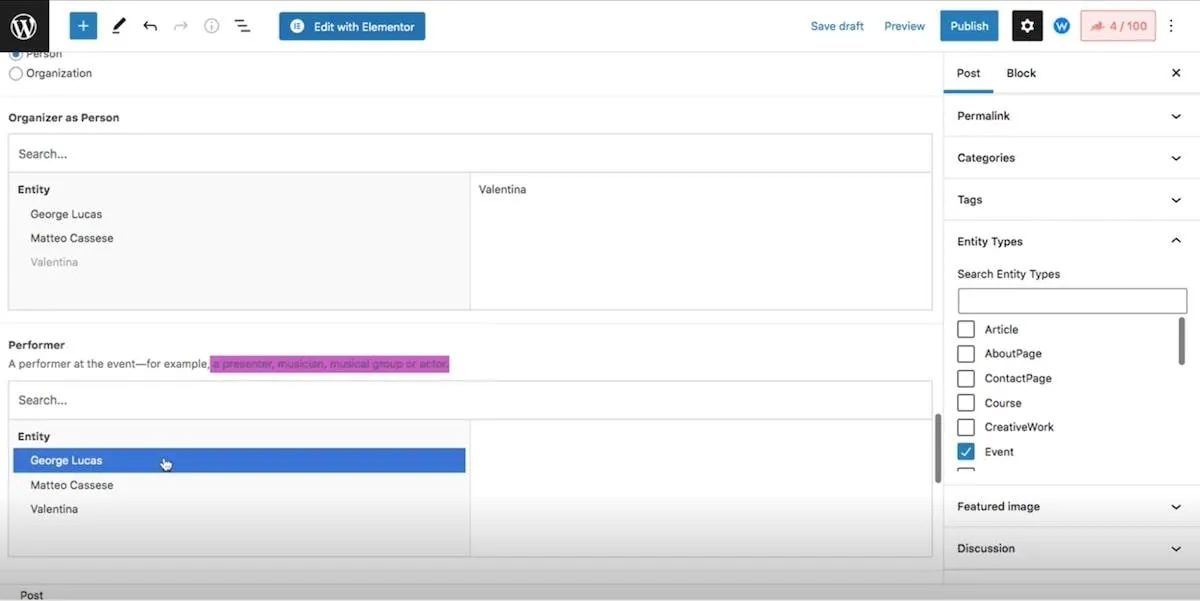Open the WordLift W icon panel

tap(1062, 26)
